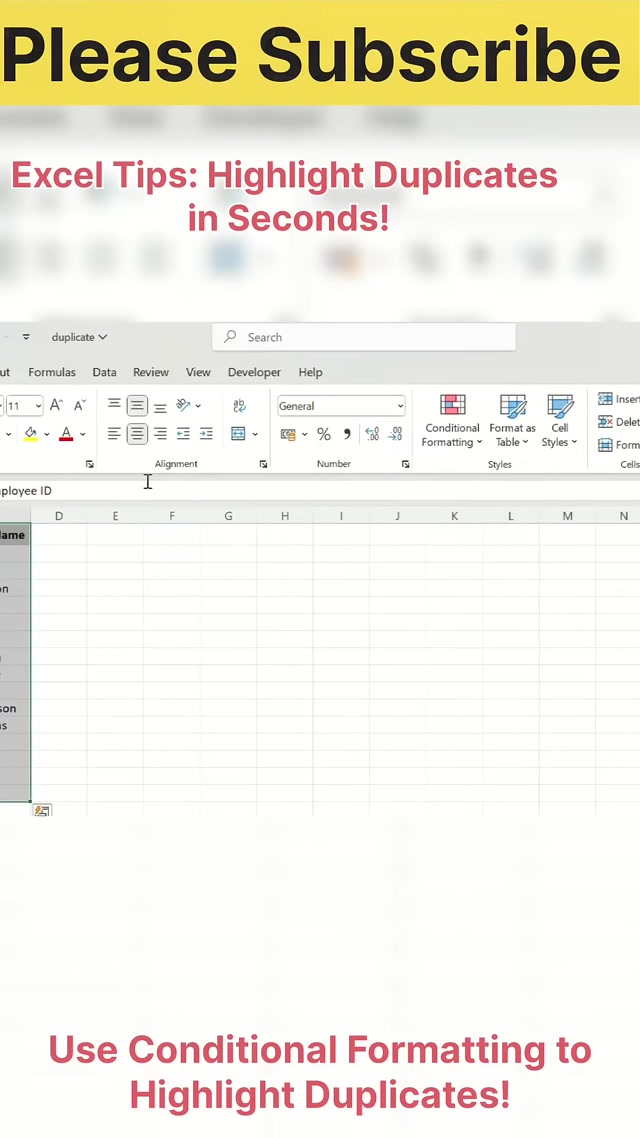640x1138 pixels.
Task: Apply percent style to selected cells
Action: click(324, 434)
